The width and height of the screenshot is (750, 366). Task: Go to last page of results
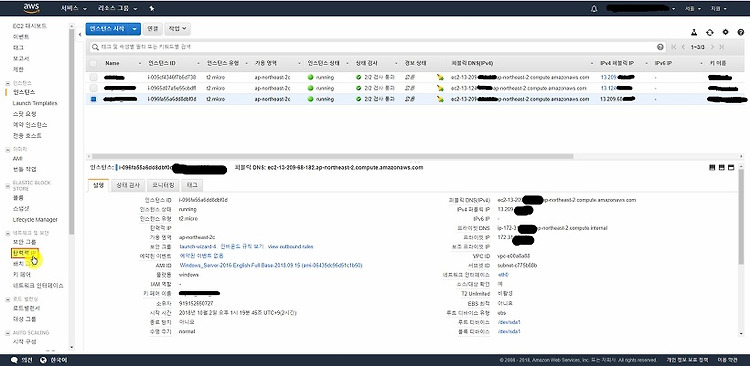pyautogui.click(x=721, y=47)
